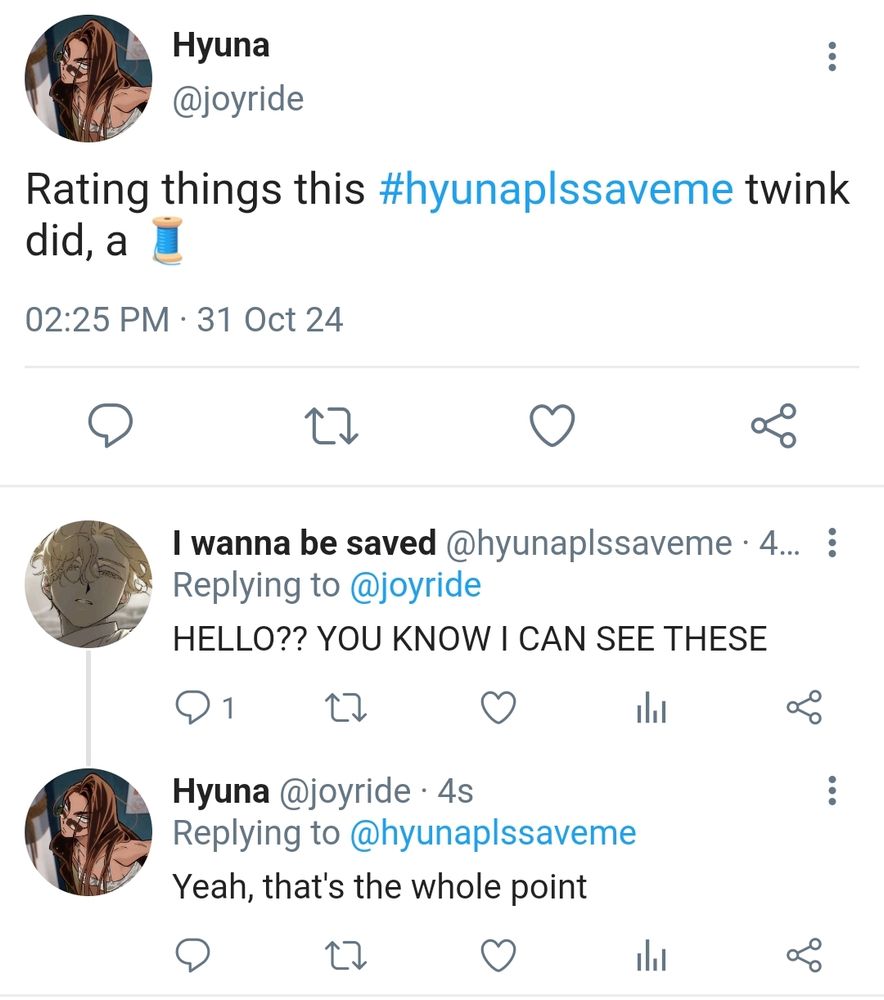884x1000 pixels.
Task: Retweet the "that's the whole point" reply
Action: (x=346, y=955)
